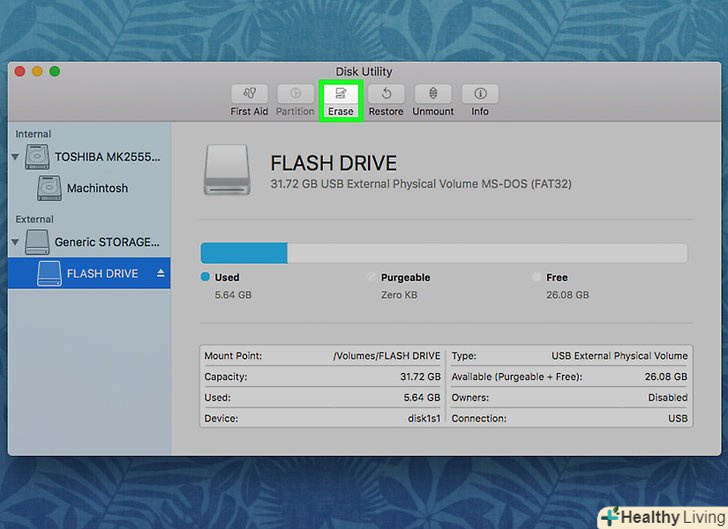Click the blue used-space bar segment
Image resolution: width=728 pixels, height=529 pixels.
(243, 252)
